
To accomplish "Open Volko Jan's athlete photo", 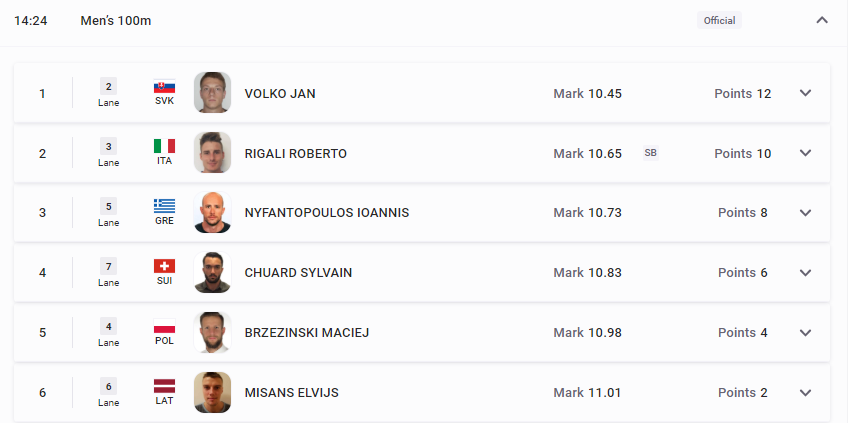I will (x=213, y=92).
